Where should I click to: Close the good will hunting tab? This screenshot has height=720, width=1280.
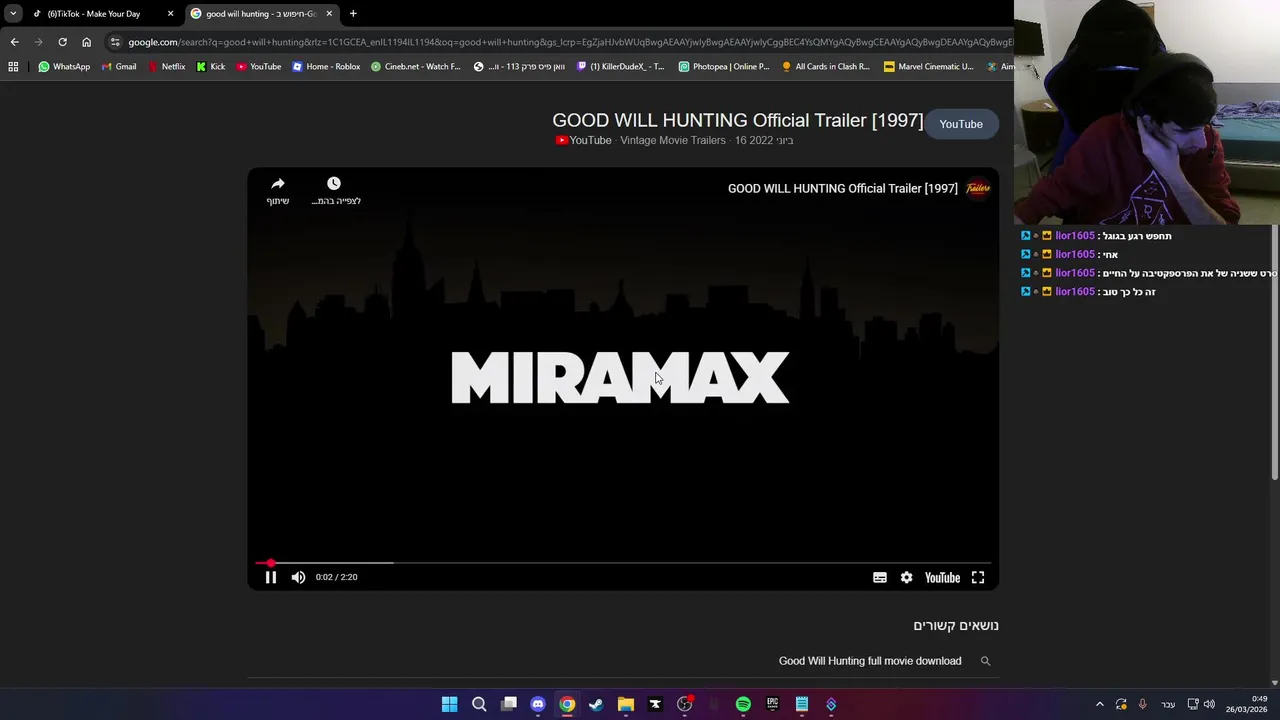coord(329,14)
